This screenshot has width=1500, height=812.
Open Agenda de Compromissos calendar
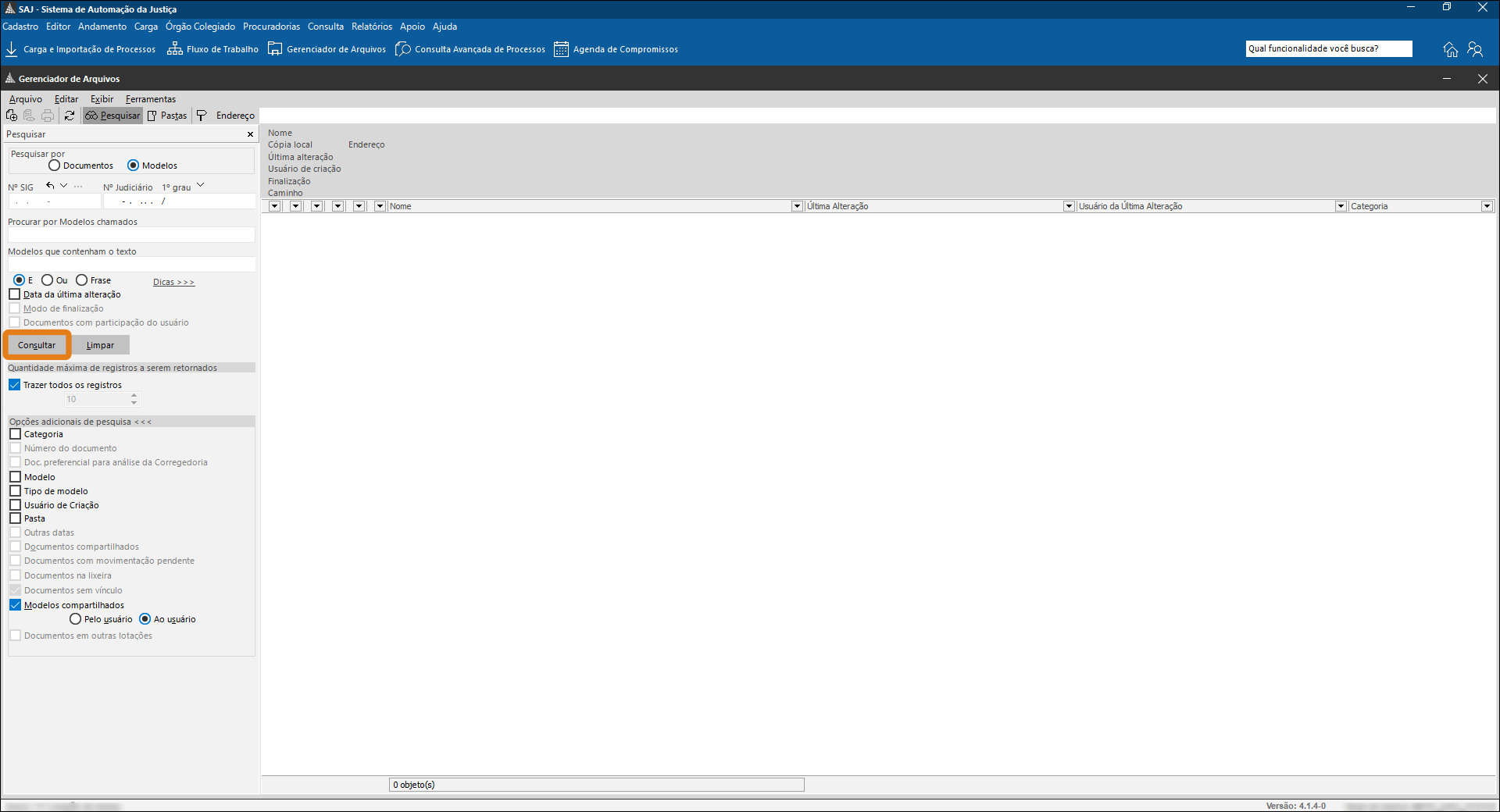coord(616,49)
